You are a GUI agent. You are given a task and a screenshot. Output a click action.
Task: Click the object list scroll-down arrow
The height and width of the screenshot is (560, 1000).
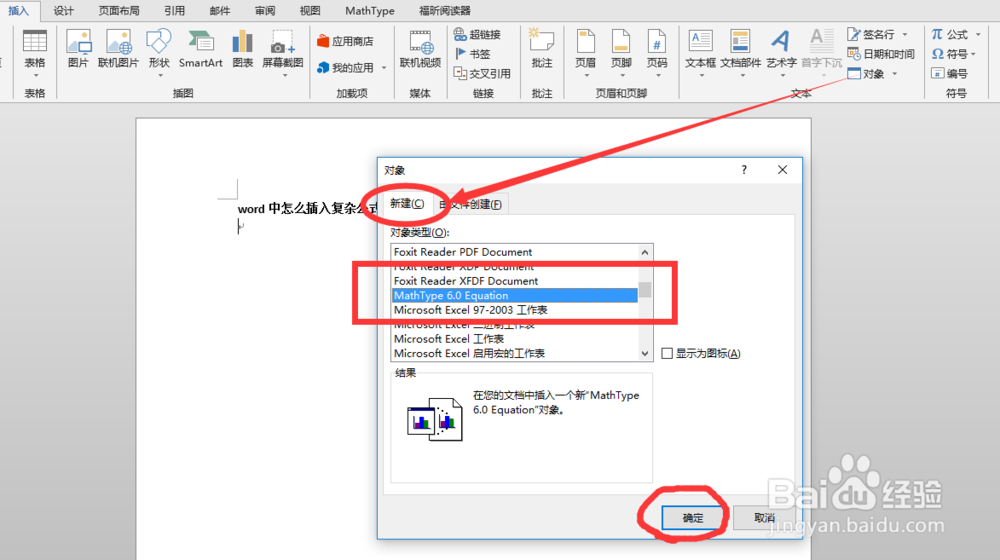click(x=645, y=353)
